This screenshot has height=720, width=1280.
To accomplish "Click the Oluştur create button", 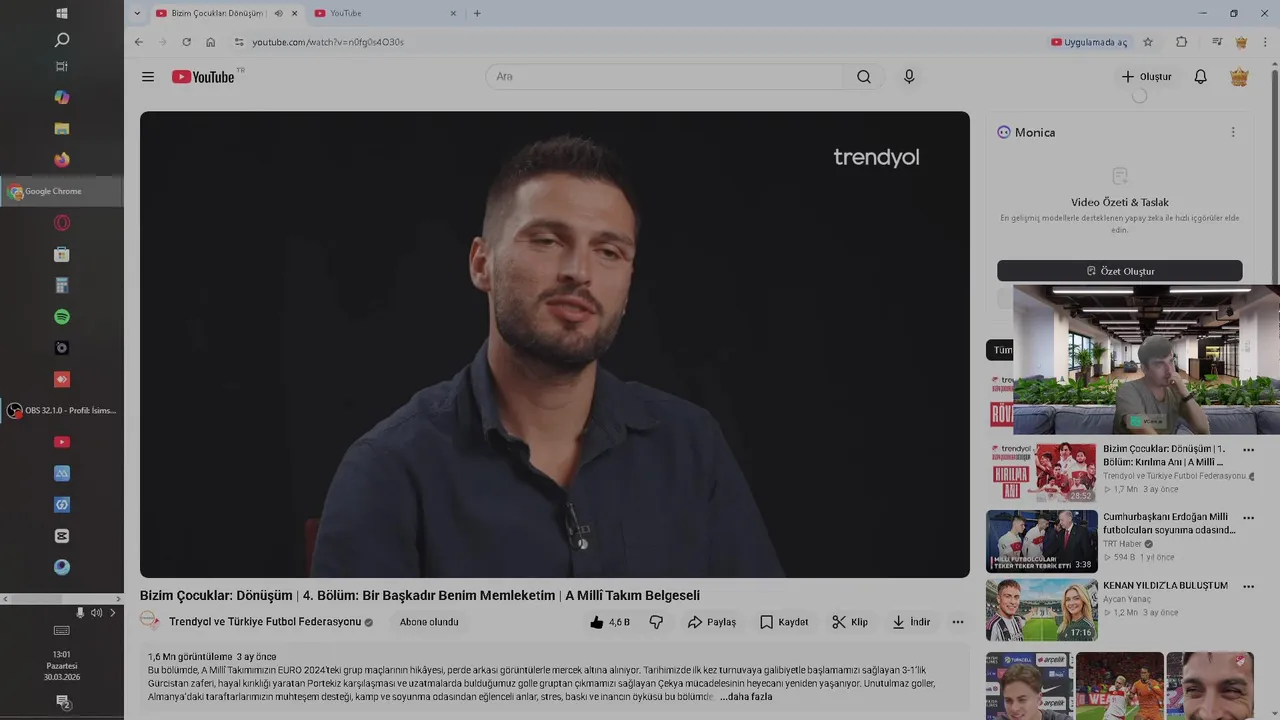I will coord(1146,77).
